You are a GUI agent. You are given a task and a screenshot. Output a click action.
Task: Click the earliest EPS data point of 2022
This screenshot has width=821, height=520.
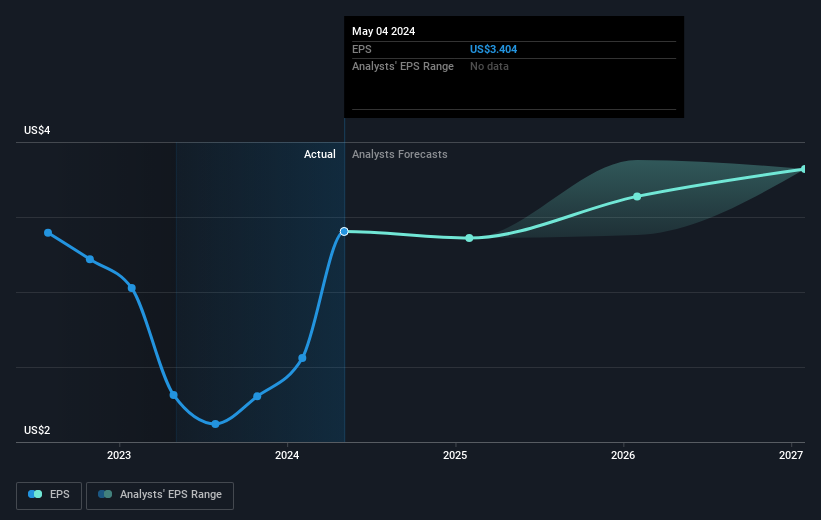coord(48,233)
